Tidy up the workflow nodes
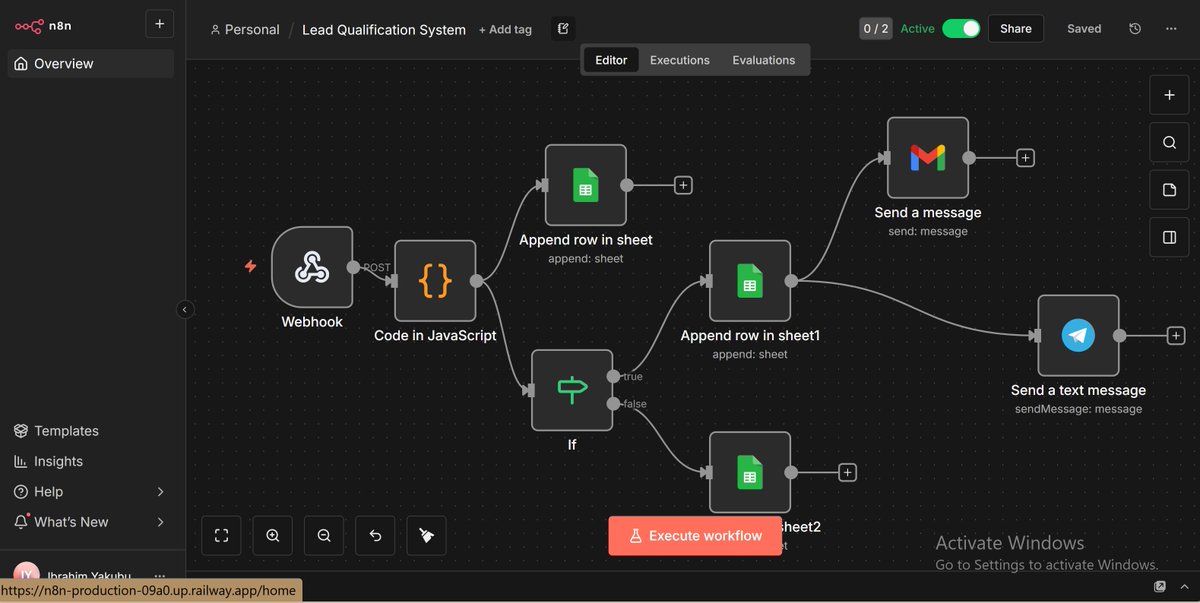Screen dimensions: 1200x603 click(426, 535)
